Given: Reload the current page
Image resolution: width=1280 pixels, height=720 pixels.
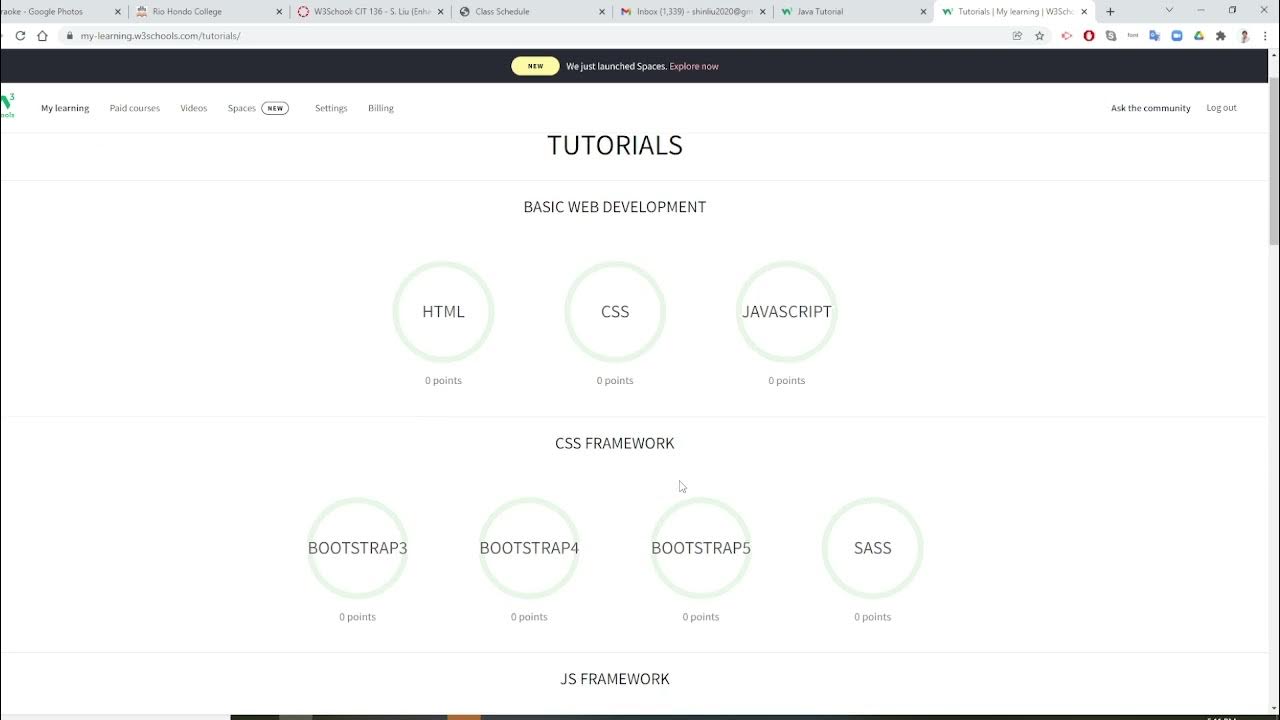Looking at the screenshot, I should pos(20,35).
